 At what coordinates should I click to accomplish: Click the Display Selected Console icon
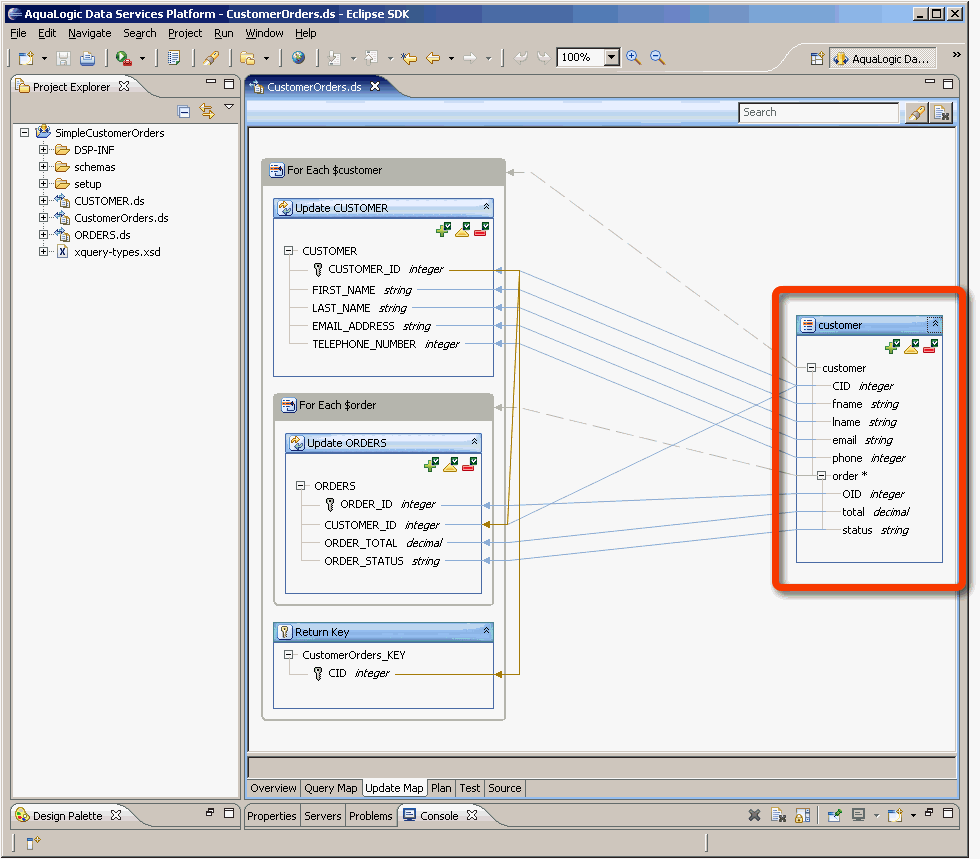[858, 815]
